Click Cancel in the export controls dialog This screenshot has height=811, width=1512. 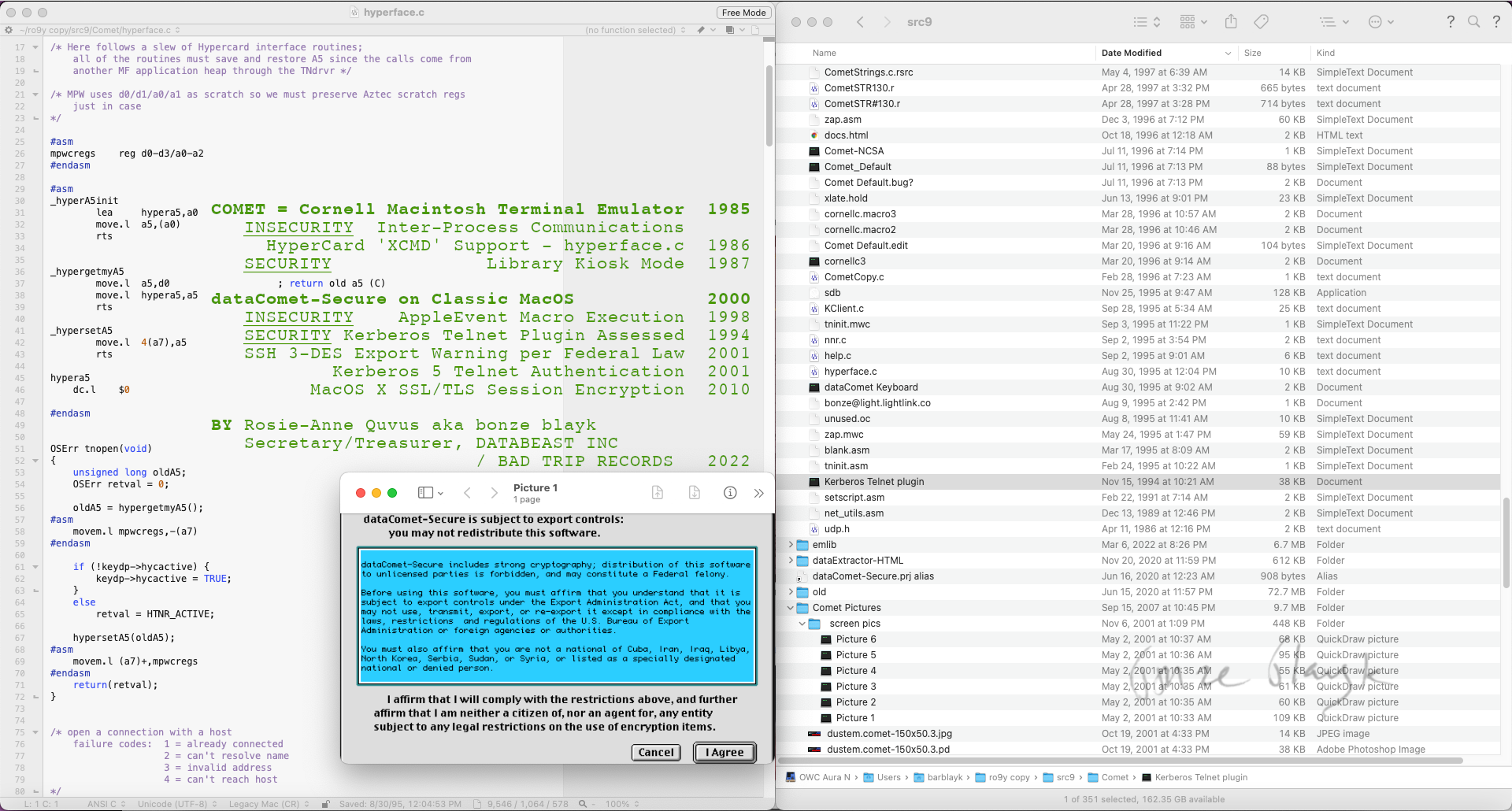tap(656, 753)
